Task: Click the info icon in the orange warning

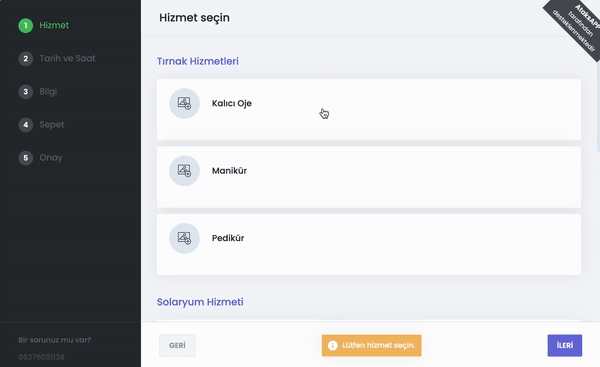Action: (x=333, y=346)
